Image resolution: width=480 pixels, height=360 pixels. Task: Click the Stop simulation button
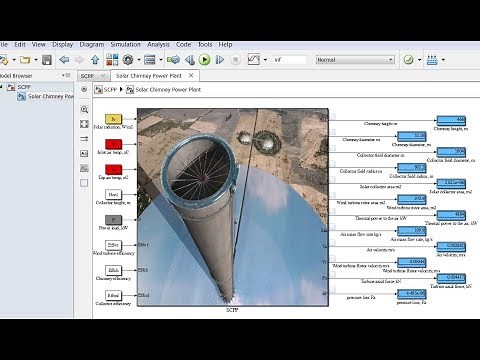[x=235, y=60]
